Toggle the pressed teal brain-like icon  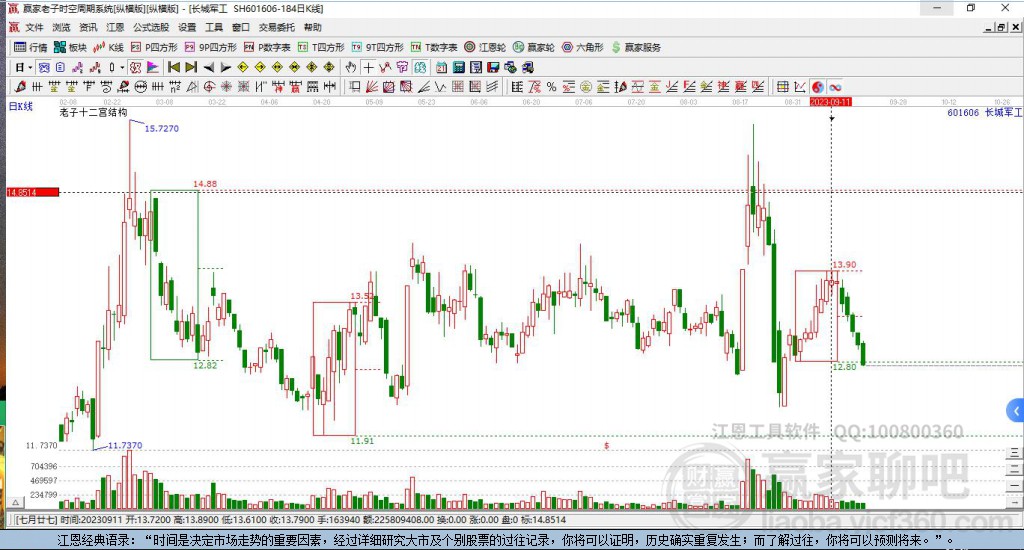(x=420, y=67)
